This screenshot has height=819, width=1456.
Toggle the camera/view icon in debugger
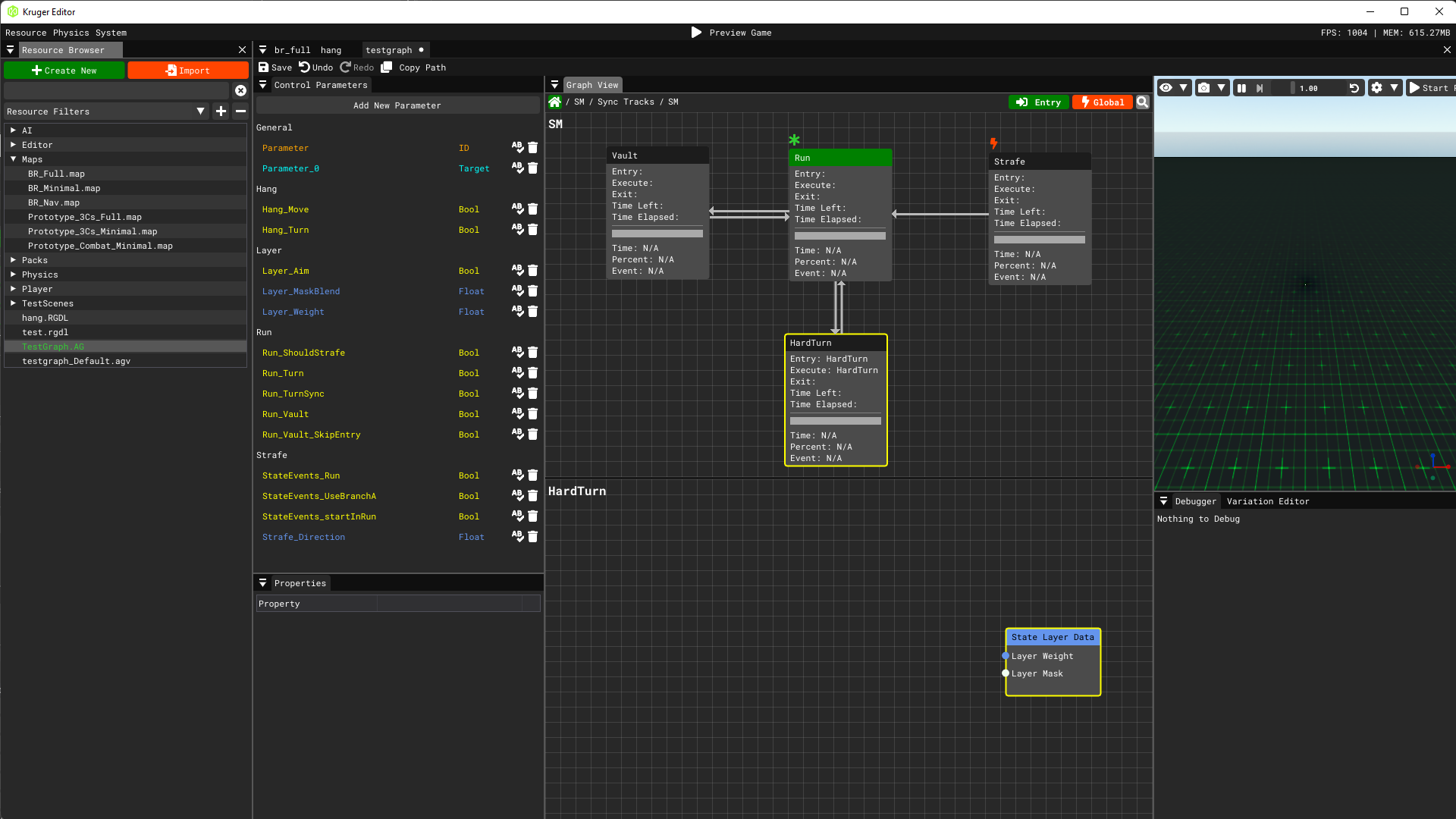1204,87
